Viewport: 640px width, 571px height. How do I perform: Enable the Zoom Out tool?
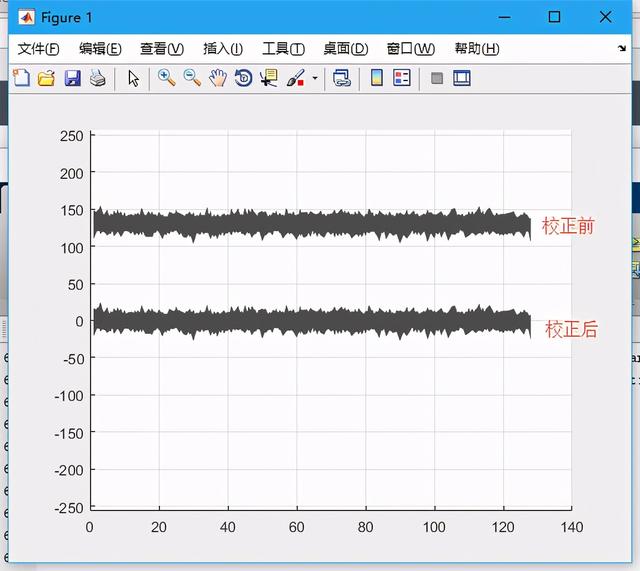pos(192,78)
